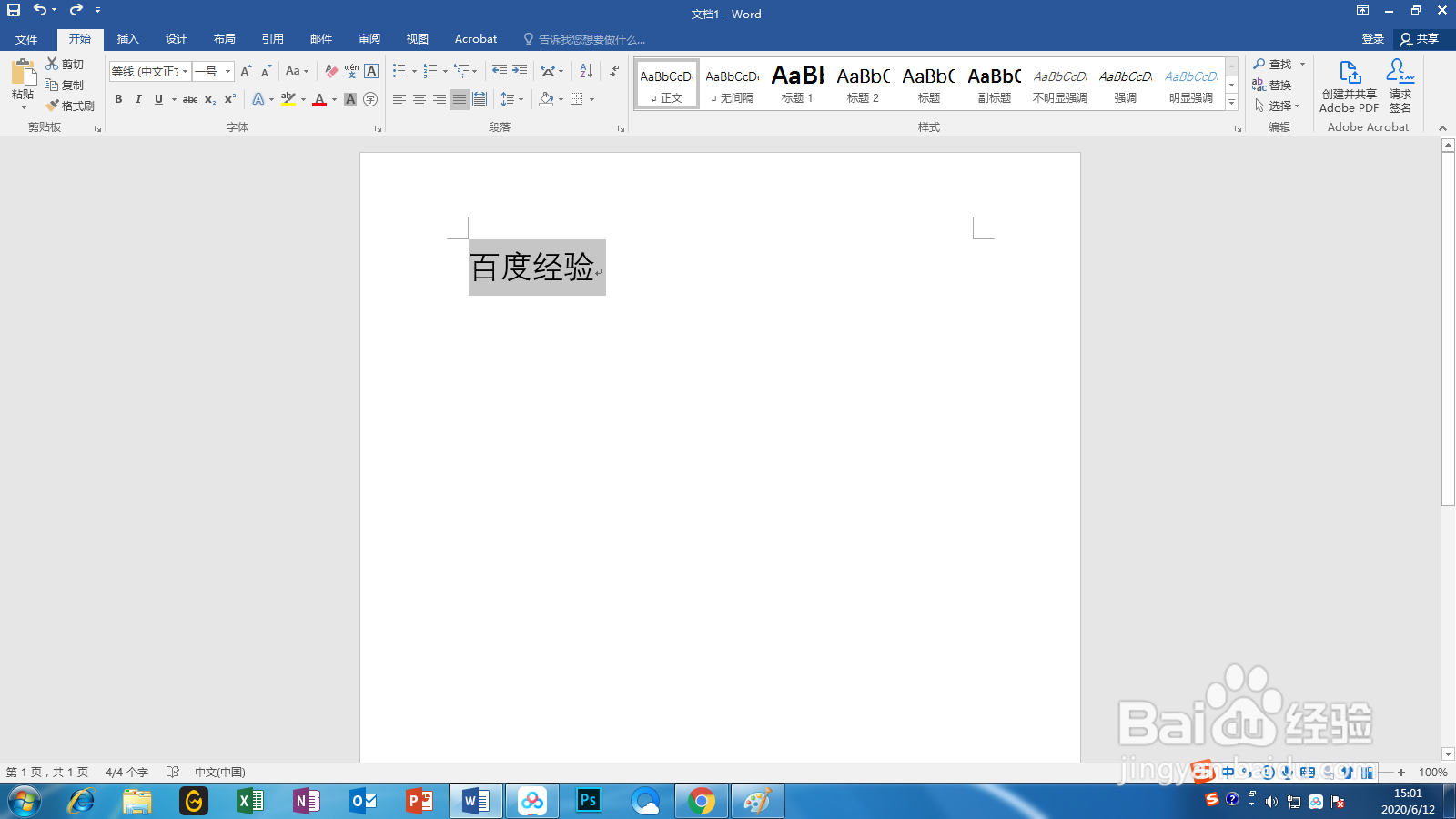Viewport: 1456px width, 819px height.
Task: Expand the font color dropdown arrow
Action: tap(333, 99)
